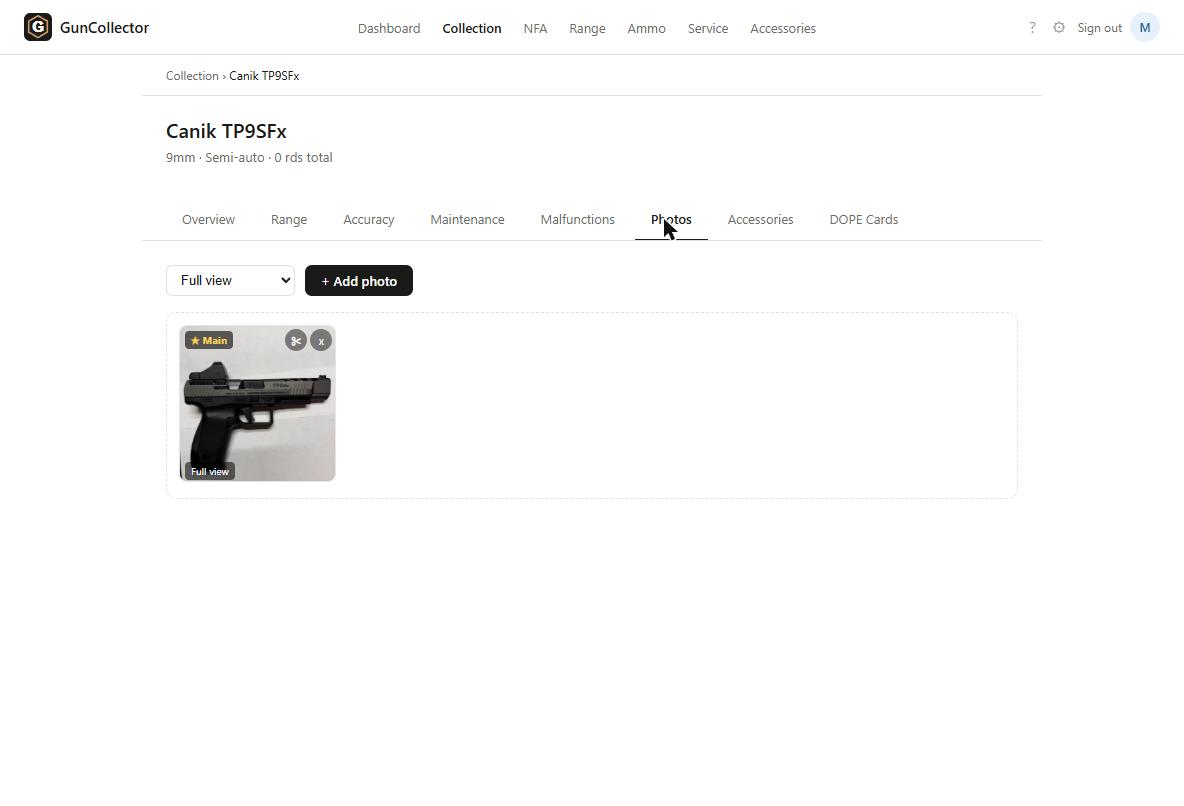
Task: View the Malfunctions tab
Action: click(x=578, y=219)
